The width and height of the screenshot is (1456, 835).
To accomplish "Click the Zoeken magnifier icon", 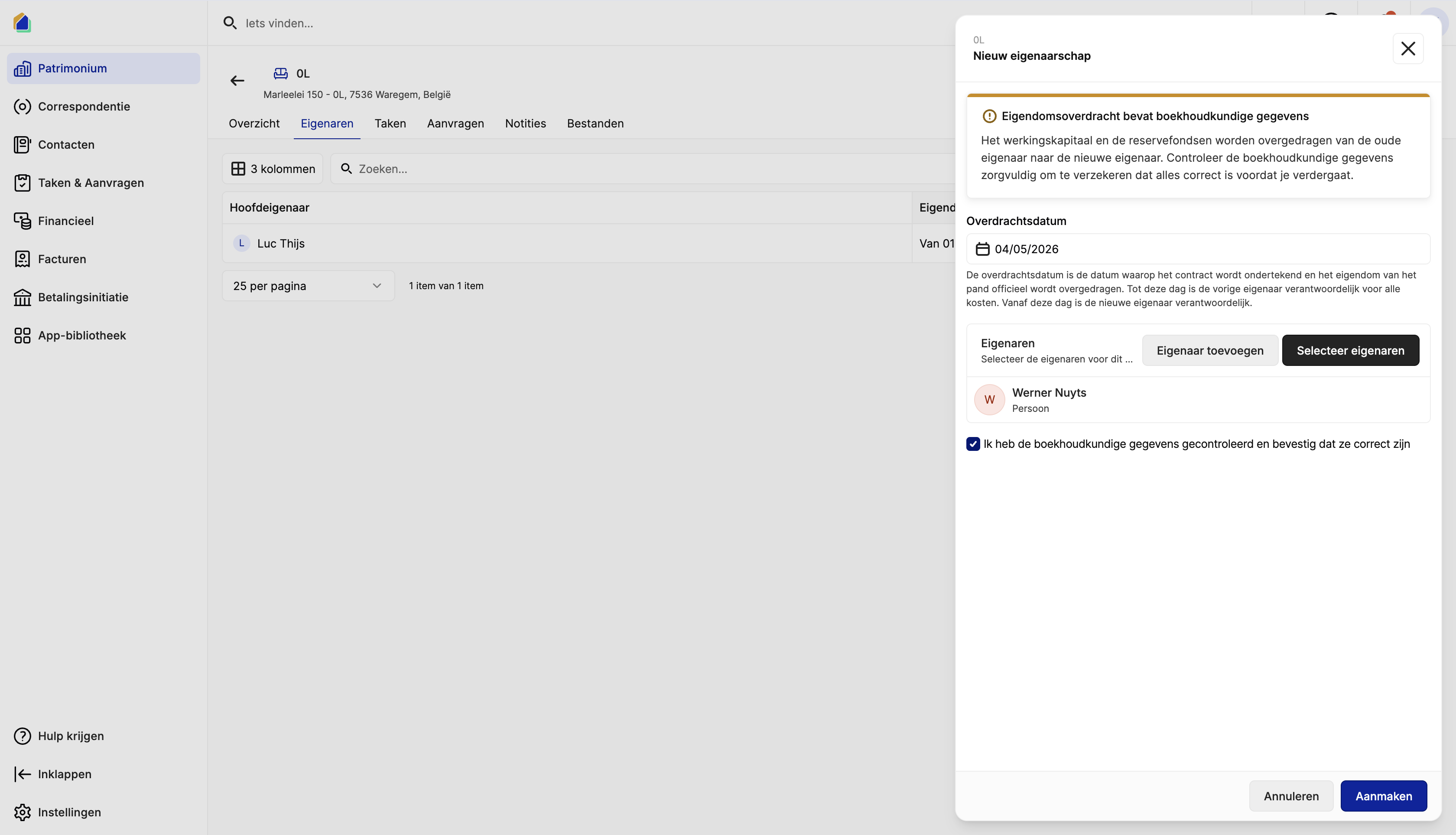I will pos(346,169).
